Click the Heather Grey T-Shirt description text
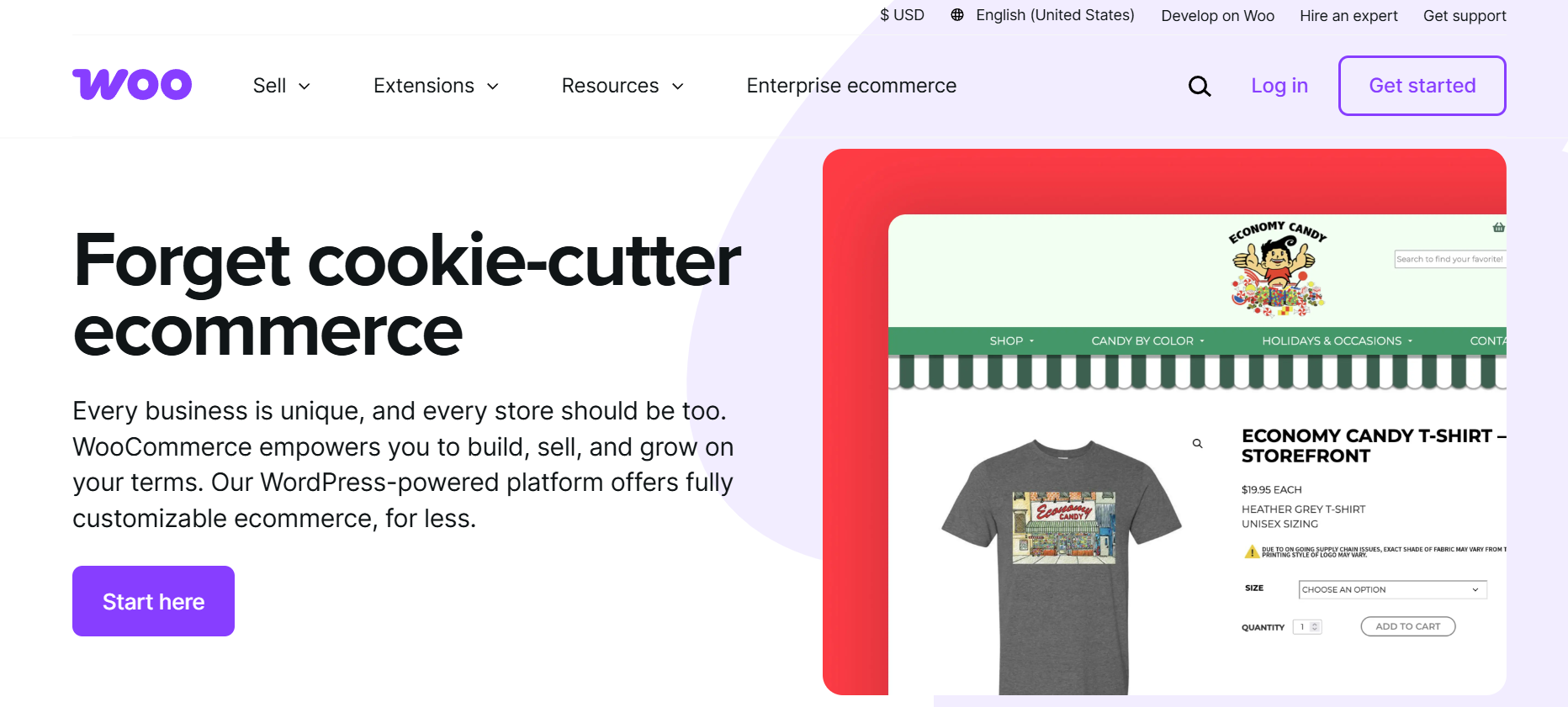 [1303, 509]
